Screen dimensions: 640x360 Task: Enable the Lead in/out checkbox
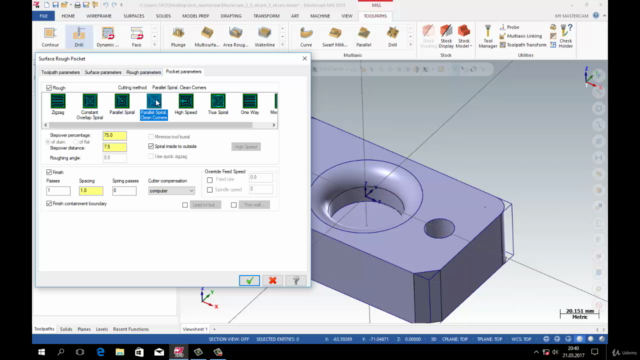[x=185, y=205]
